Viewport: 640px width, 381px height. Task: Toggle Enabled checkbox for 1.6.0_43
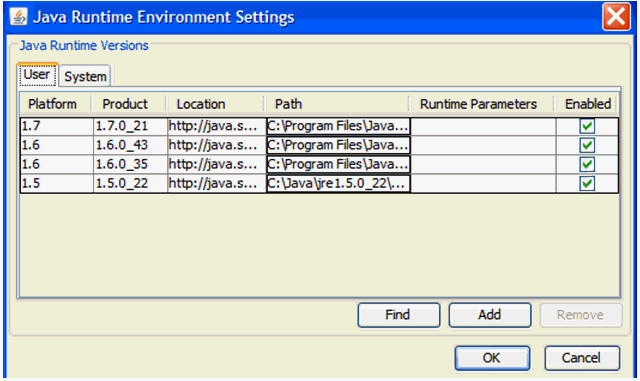click(x=587, y=145)
